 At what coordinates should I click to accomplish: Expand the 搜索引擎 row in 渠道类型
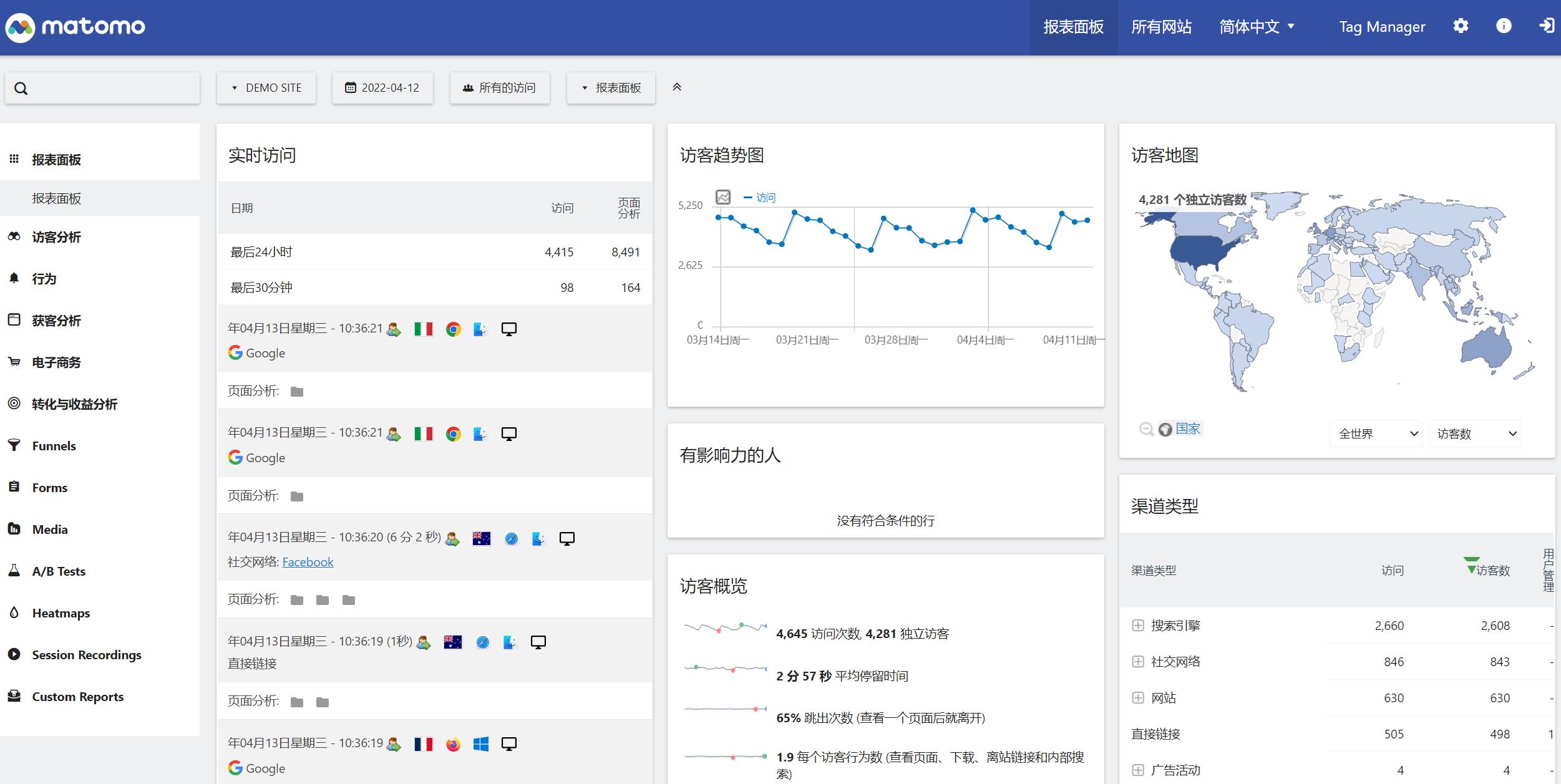click(x=1137, y=626)
